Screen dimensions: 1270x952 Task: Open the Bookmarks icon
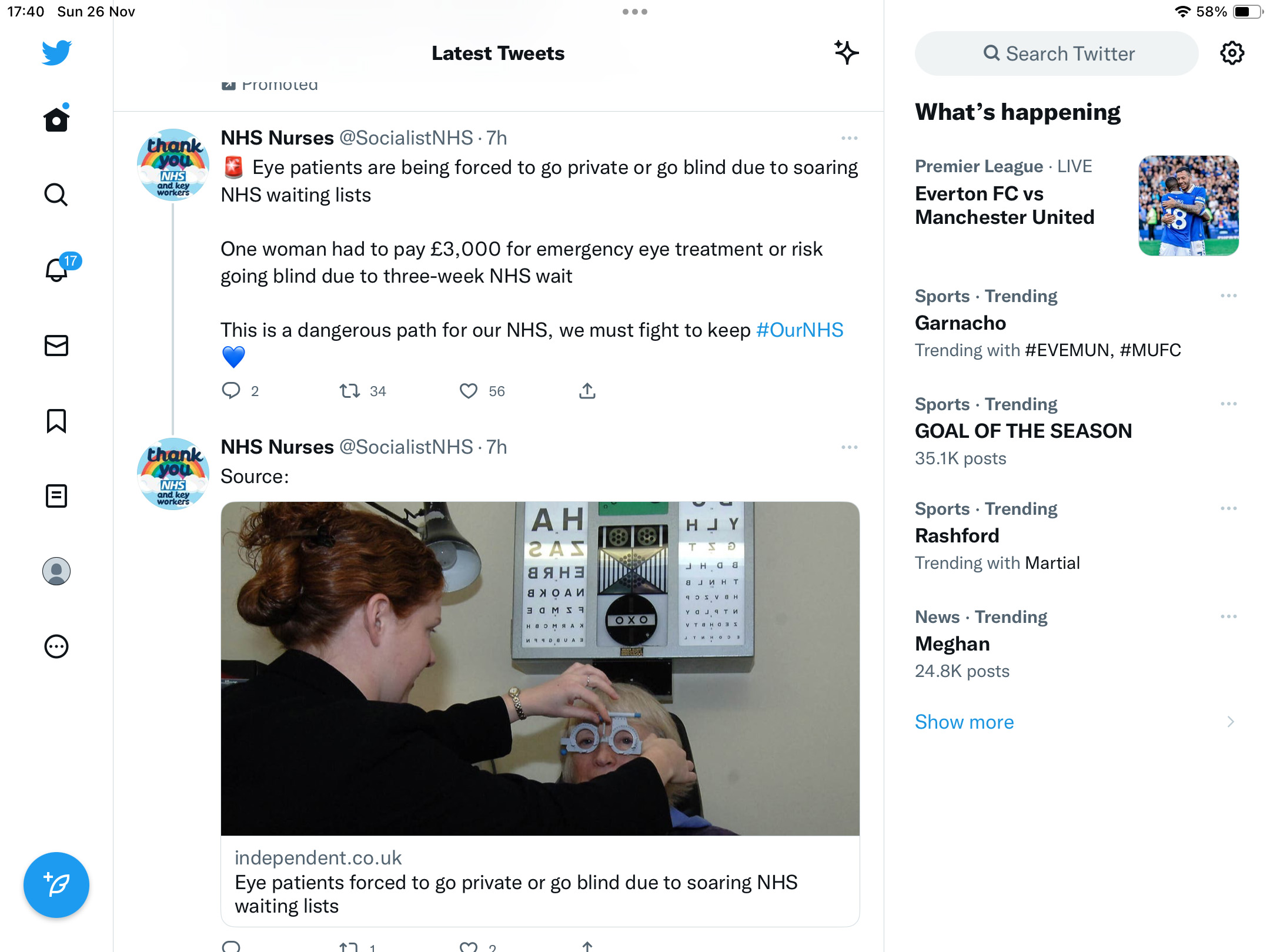[56, 421]
